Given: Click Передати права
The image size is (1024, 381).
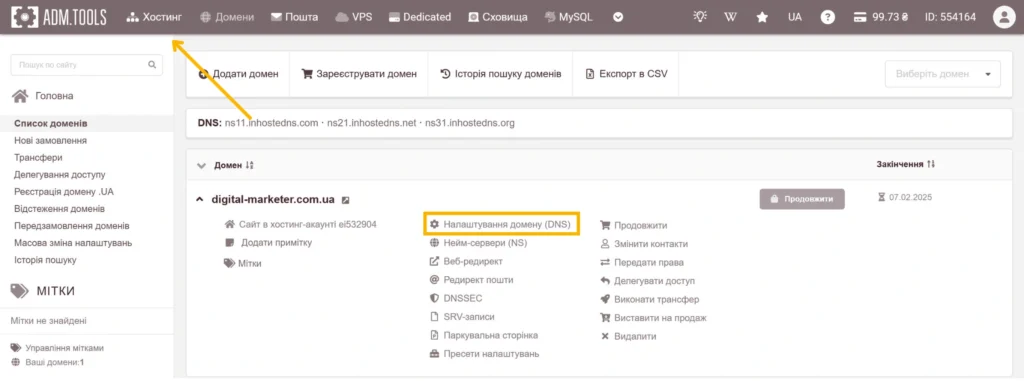Looking at the screenshot, I should point(642,262).
